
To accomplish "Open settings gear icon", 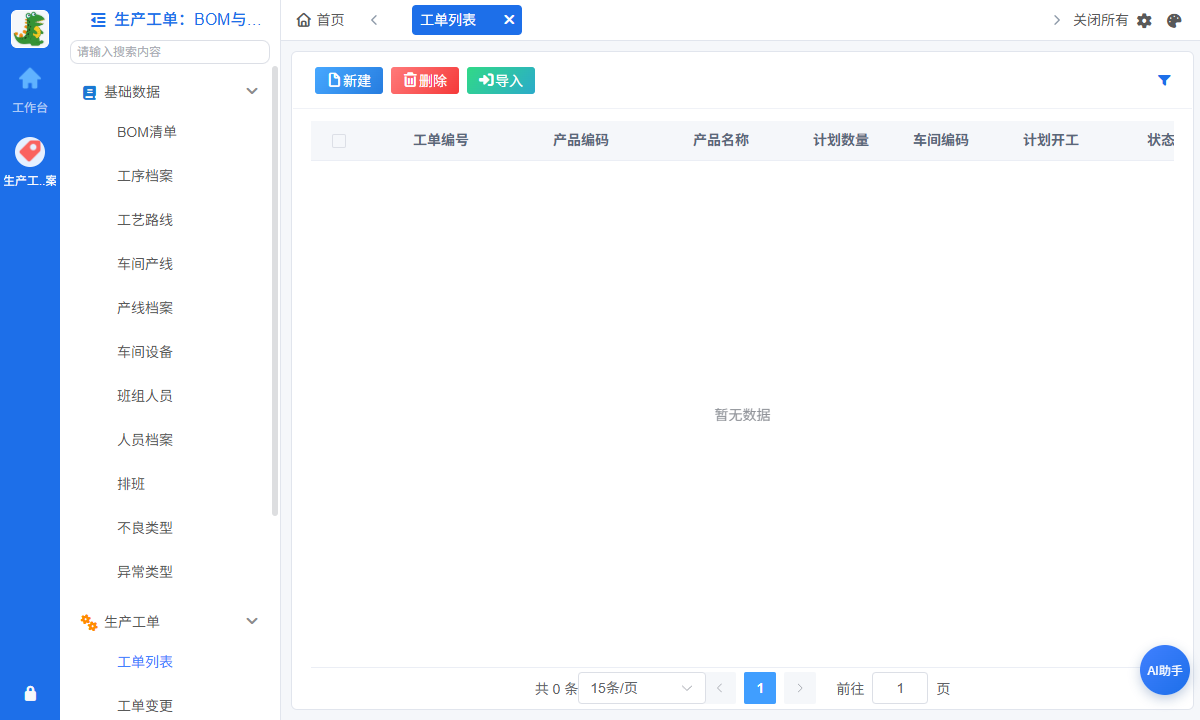I will click(1145, 20).
